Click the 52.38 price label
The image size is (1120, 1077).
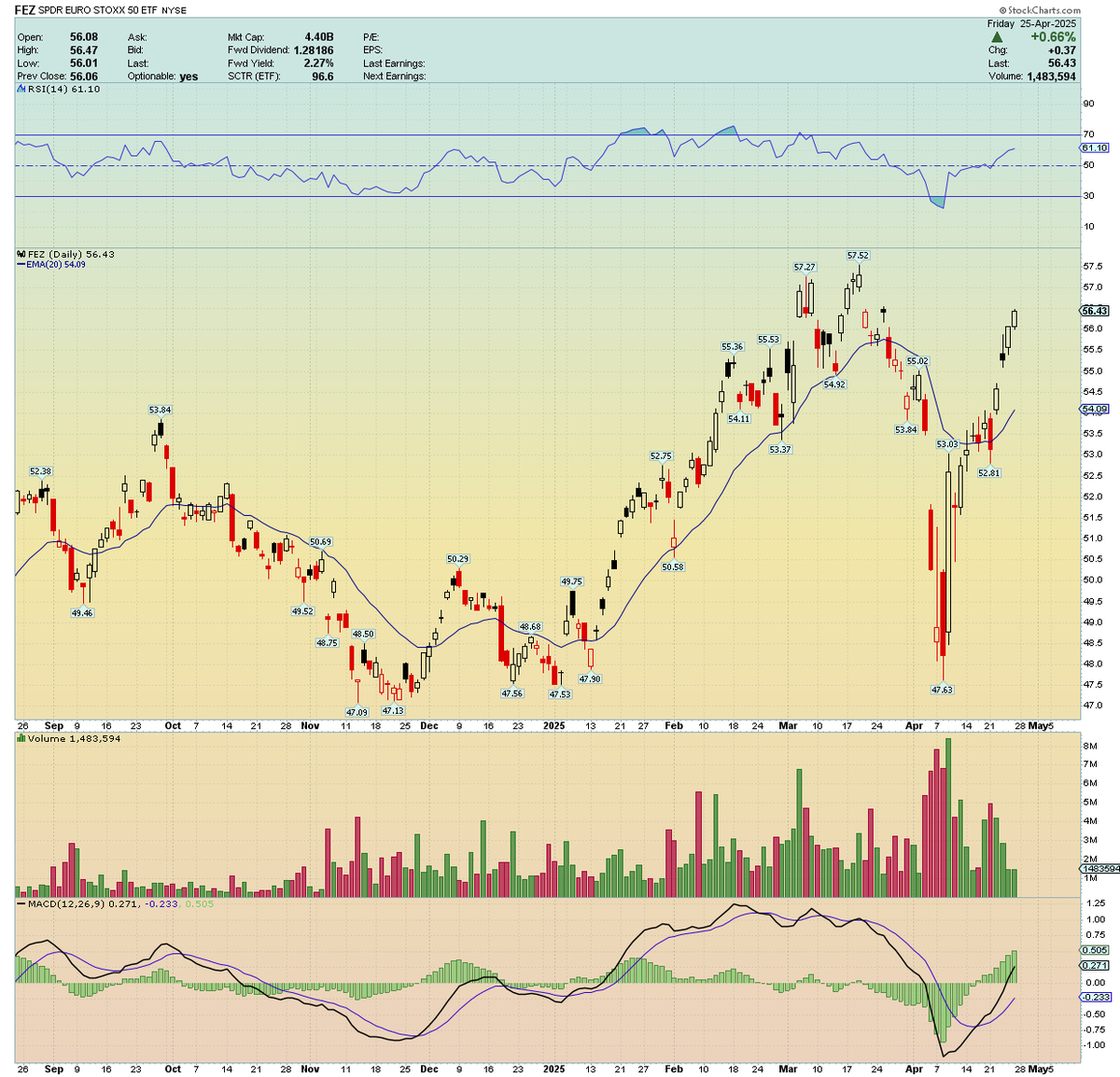coord(40,471)
